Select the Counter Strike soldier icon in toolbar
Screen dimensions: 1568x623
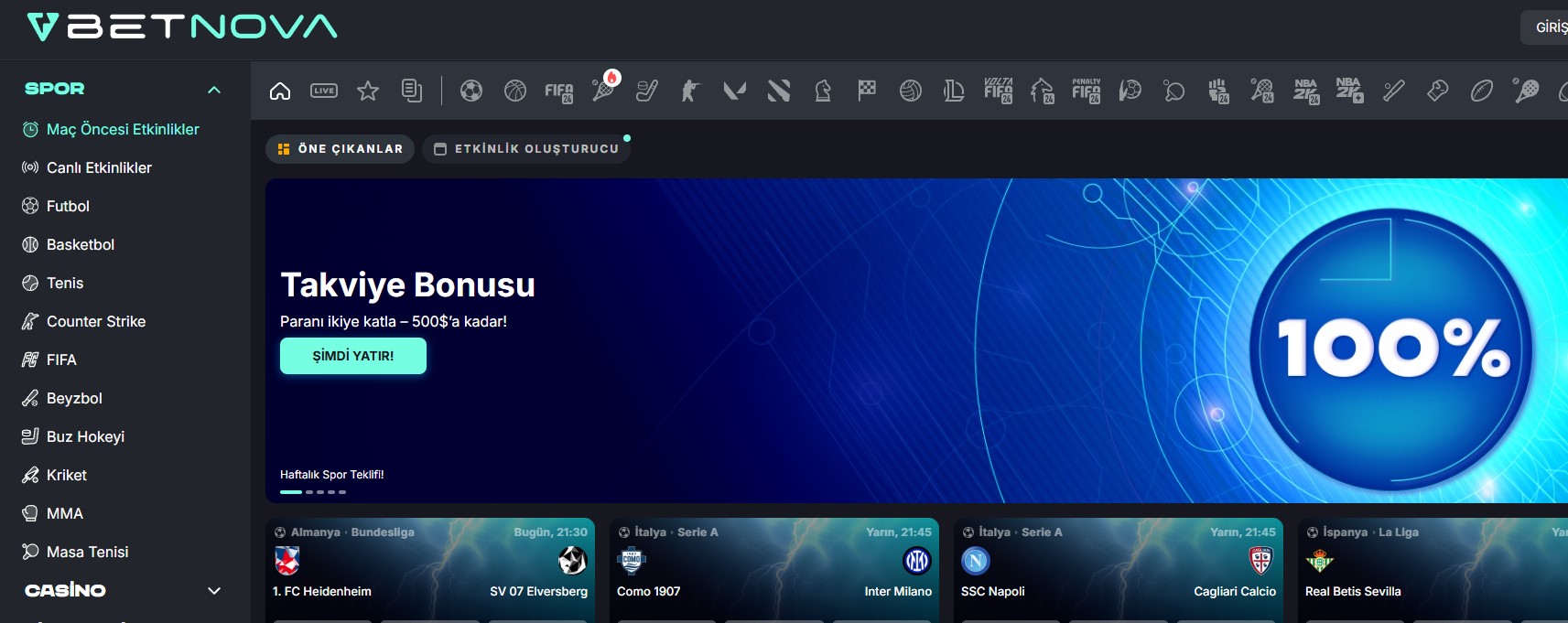[x=690, y=91]
